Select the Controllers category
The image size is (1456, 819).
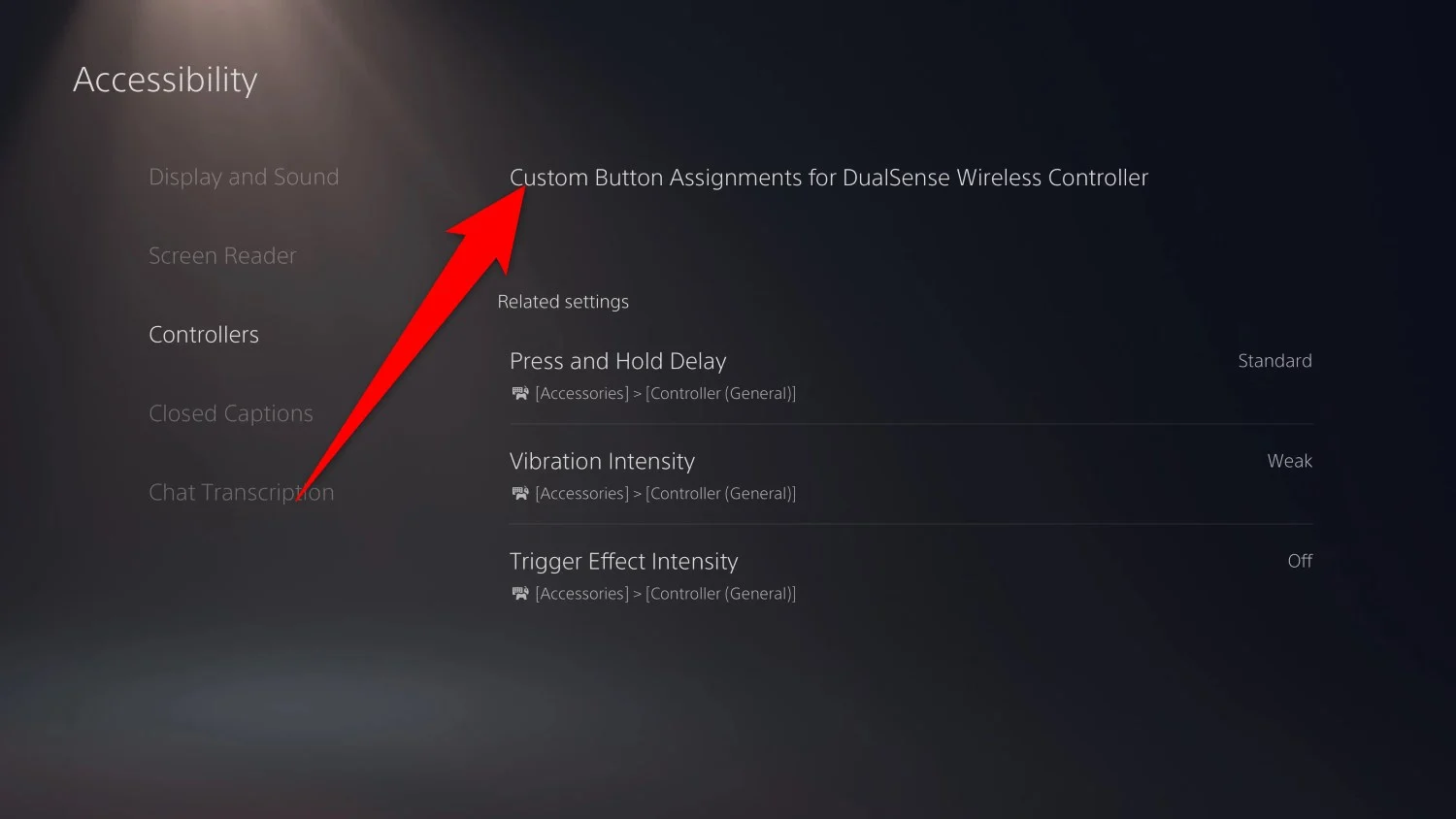coord(204,334)
